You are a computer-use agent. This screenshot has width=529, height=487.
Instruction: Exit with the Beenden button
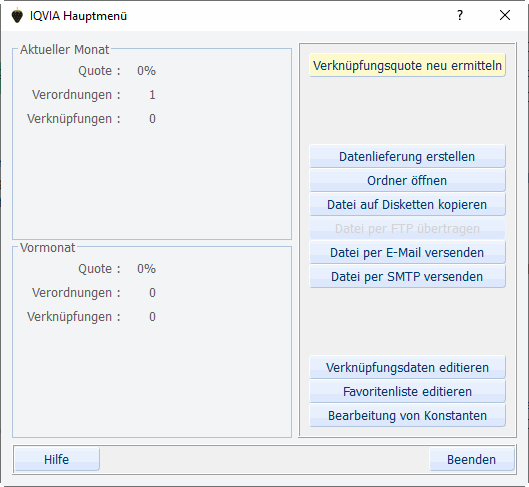coord(471,459)
